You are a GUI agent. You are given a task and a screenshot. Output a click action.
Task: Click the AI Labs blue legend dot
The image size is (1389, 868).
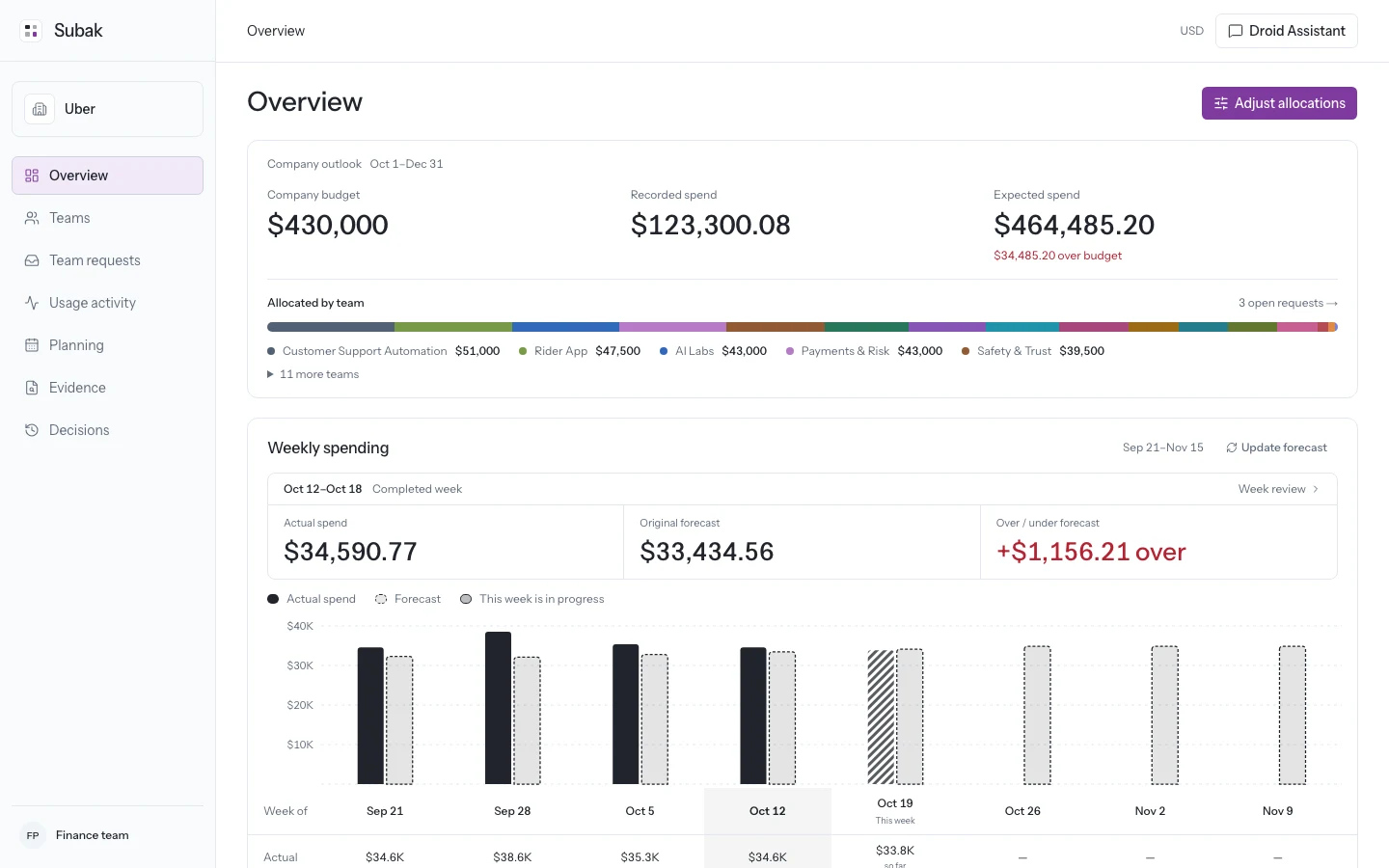pos(664,351)
